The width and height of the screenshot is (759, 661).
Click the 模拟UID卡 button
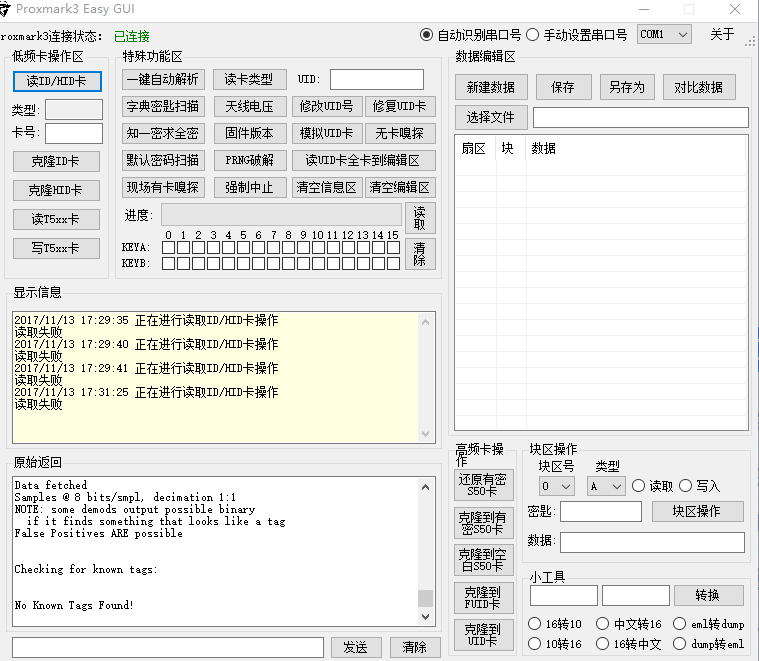point(327,134)
